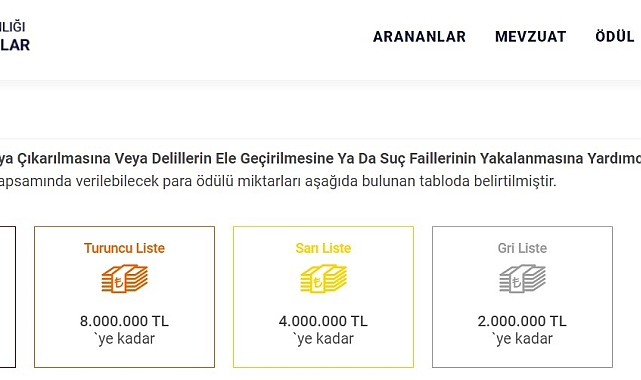Click the 2.000.000 TL reward amount
Screen dimensions: 641x380
522,321
